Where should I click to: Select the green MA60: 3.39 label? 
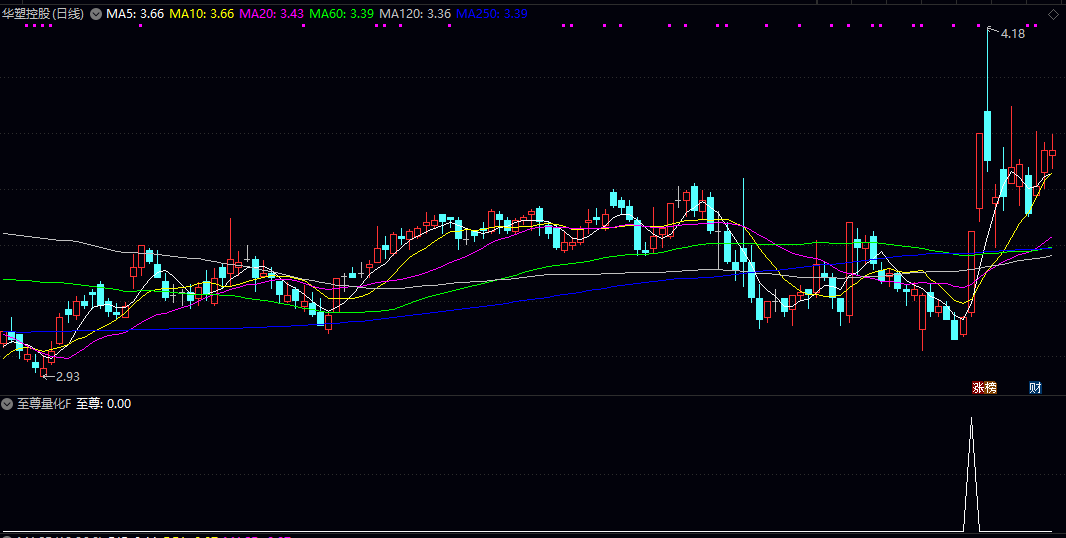click(x=342, y=14)
